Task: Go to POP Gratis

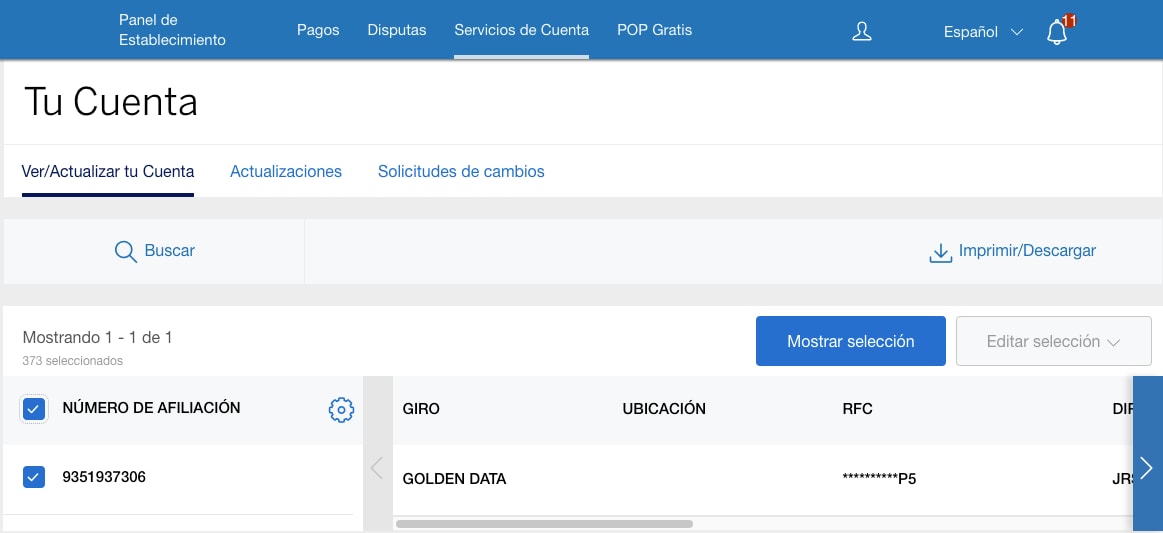Action: pyautogui.click(x=654, y=30)
